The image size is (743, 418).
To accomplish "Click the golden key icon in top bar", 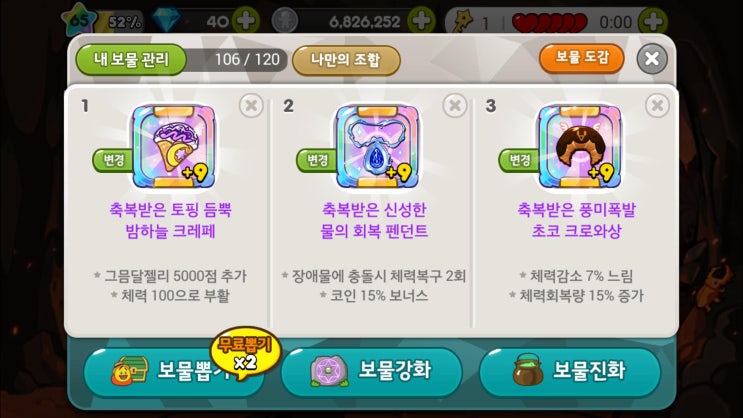I will [x=462, y=21].
